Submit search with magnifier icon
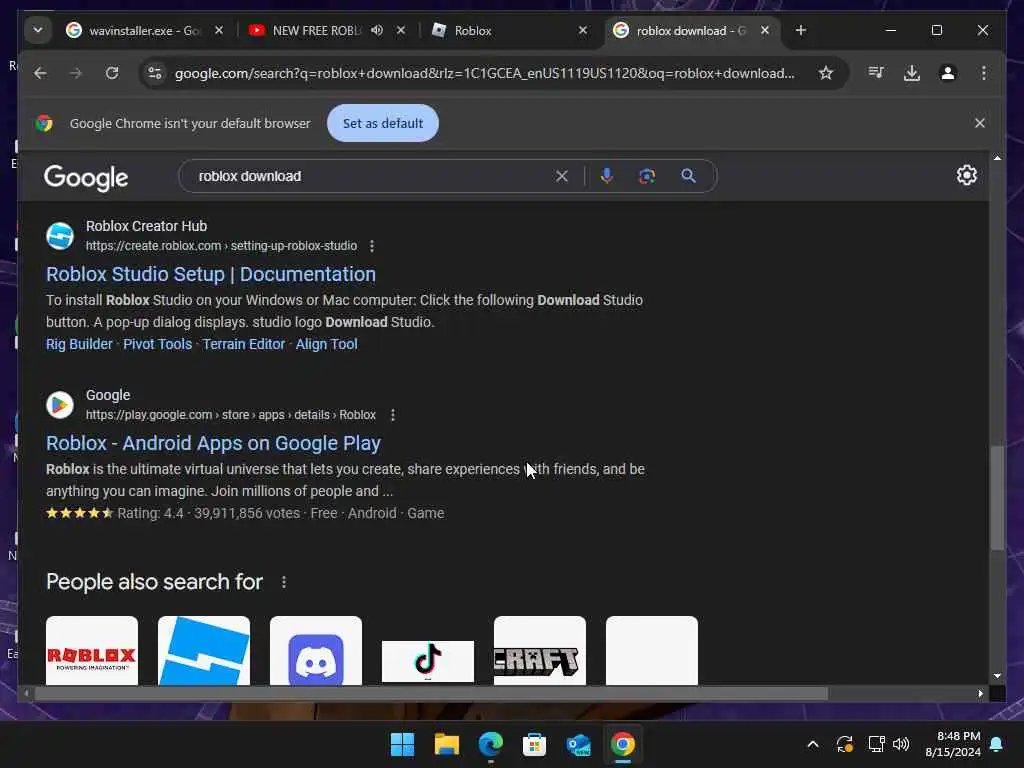Image resolution: width=1024 pixels, height=768 pixels. [x=688, y=176]
